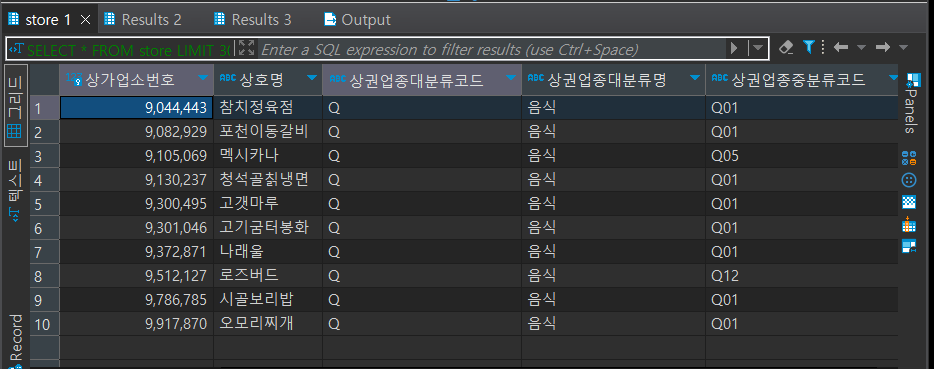The height and width of the screenshot is (369, 934).
Task: Select the 고갯마루 cell
Action: [268, 204]
